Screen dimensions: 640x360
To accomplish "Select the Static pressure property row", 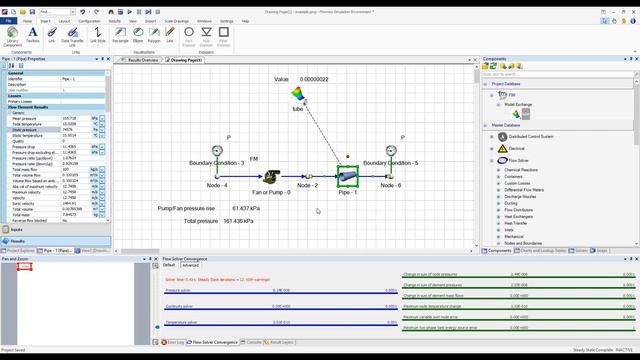I will pos(56,130).
